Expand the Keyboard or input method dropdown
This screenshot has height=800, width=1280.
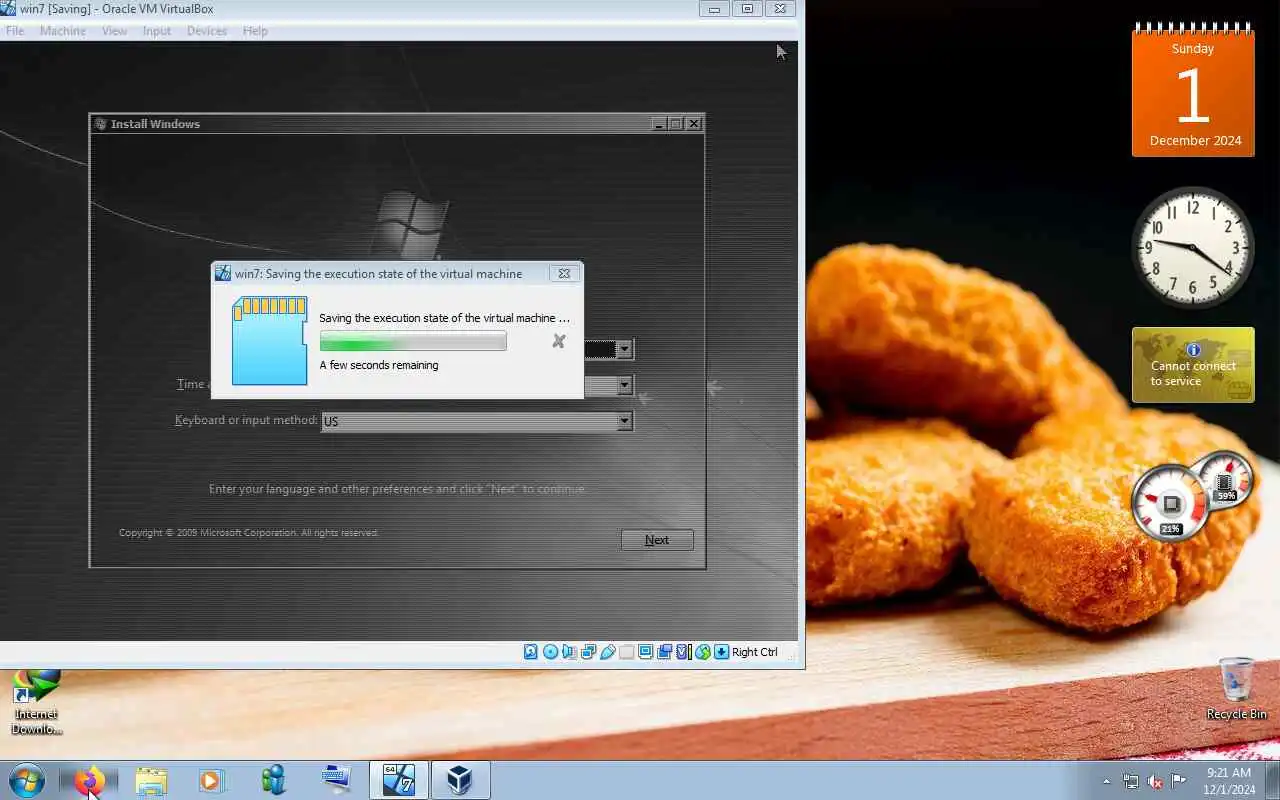(625, 421)
